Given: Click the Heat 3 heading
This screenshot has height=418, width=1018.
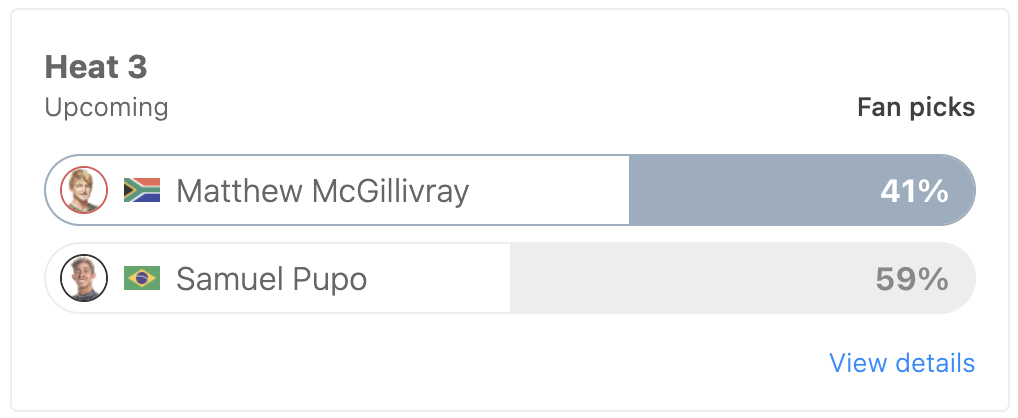Looking at the screenshot, I should pos(96,68).
